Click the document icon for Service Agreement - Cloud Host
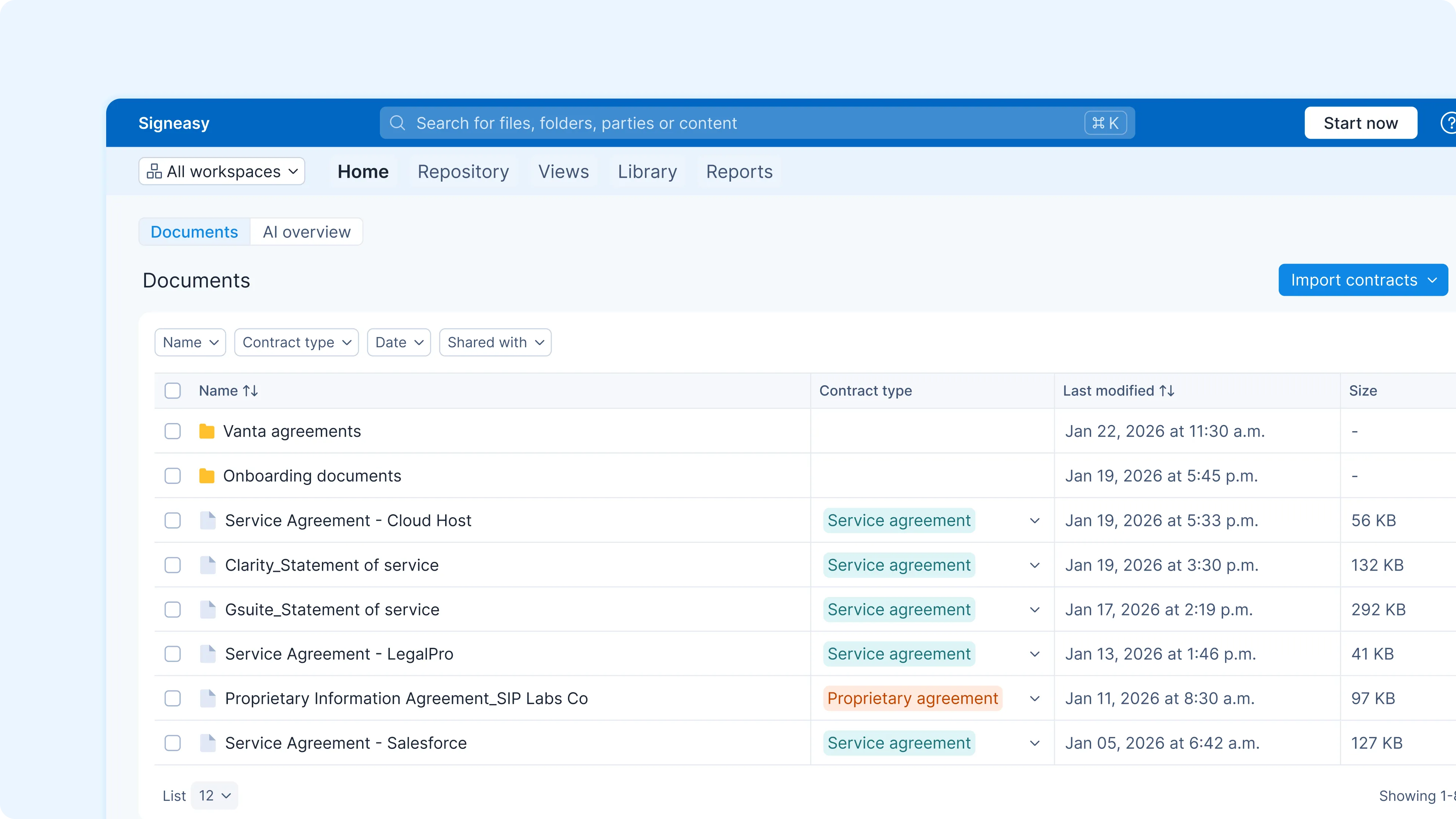Screen dimensions: 1456x819 pos(209,520)
